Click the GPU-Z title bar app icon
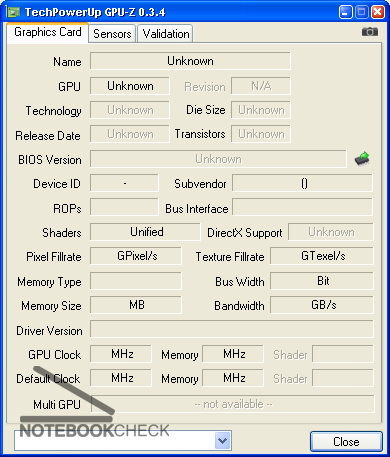390x457 pixels. click(x=14, y=12)
